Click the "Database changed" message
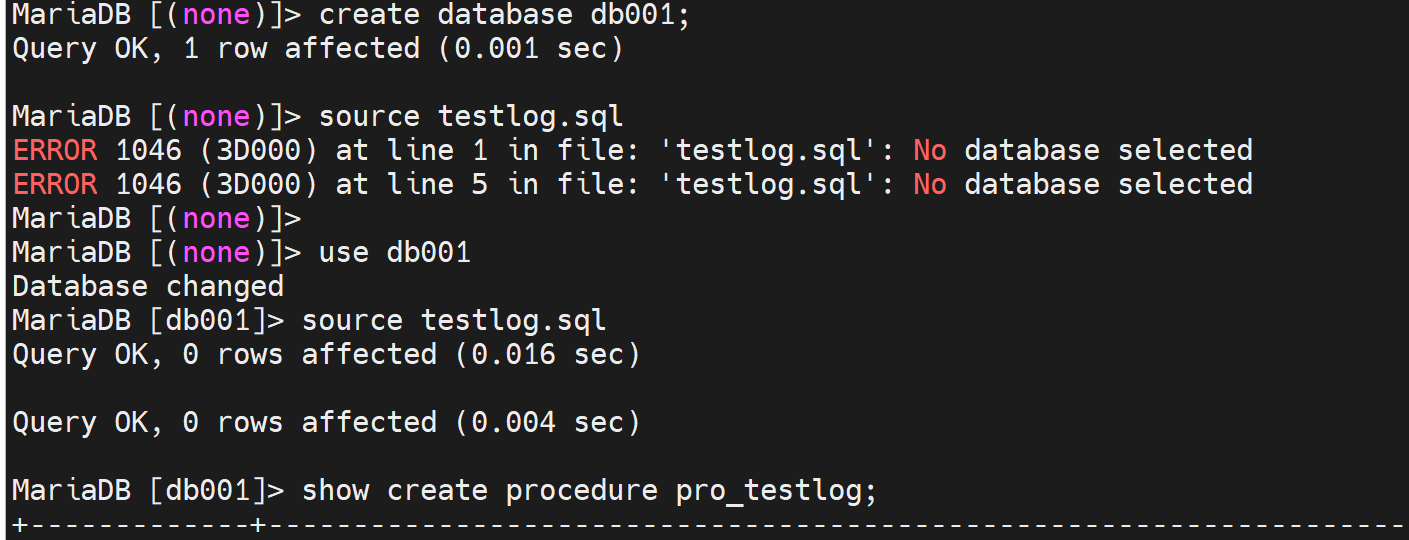Screen dimensions: 1409x540 tap(148, 287)
